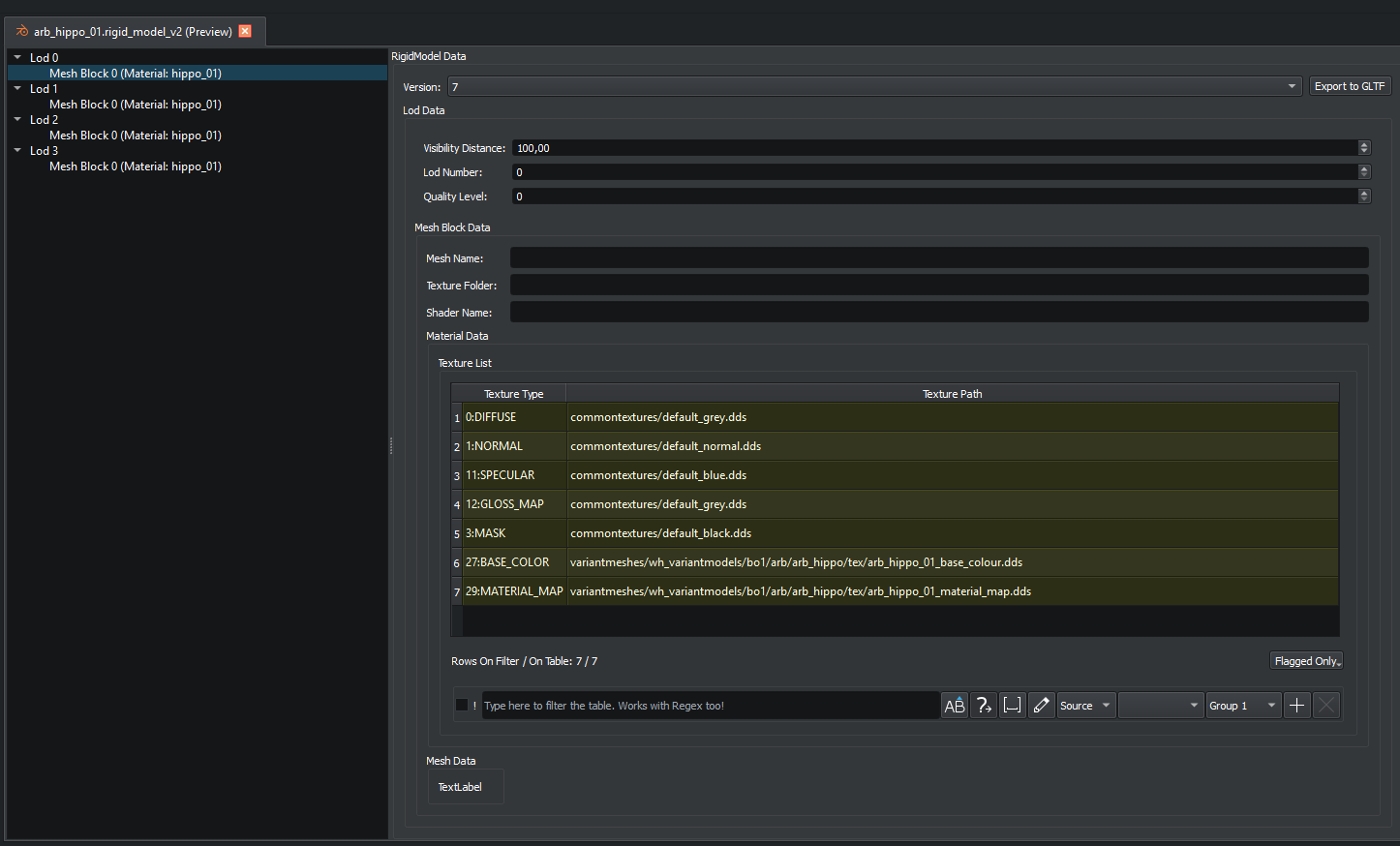Collapse the Lod 3 tree node
Screen dimensions: 1400x846
click(17, 150)
